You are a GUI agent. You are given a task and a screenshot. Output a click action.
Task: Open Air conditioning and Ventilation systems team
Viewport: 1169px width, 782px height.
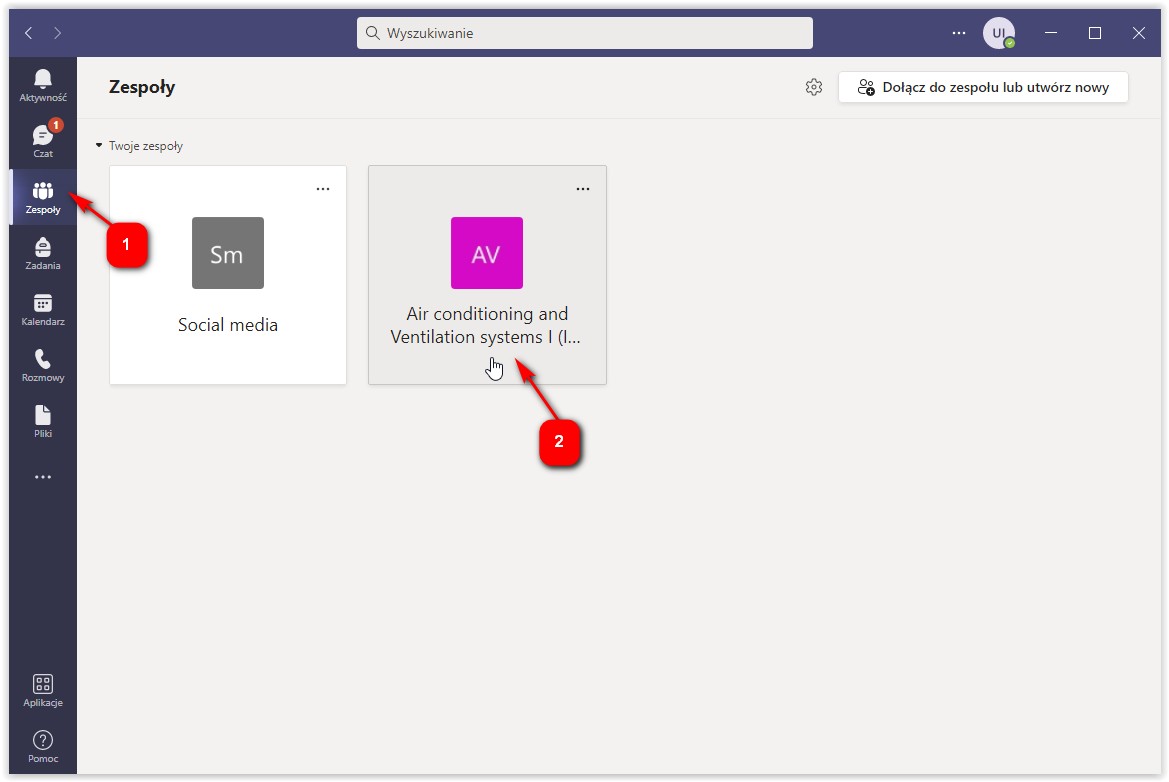point(486,325)
